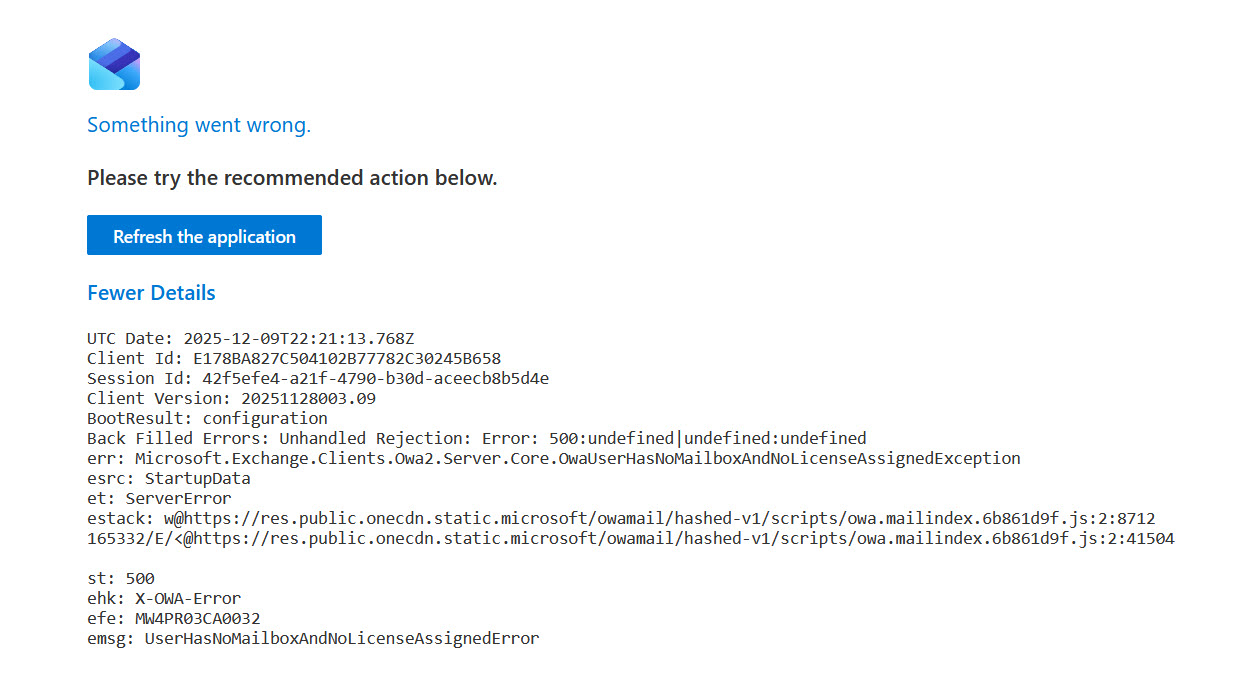The height and width of the screenshot is (685, 1237).
Task: Click the Session Id line
Action: coord(318,379)
